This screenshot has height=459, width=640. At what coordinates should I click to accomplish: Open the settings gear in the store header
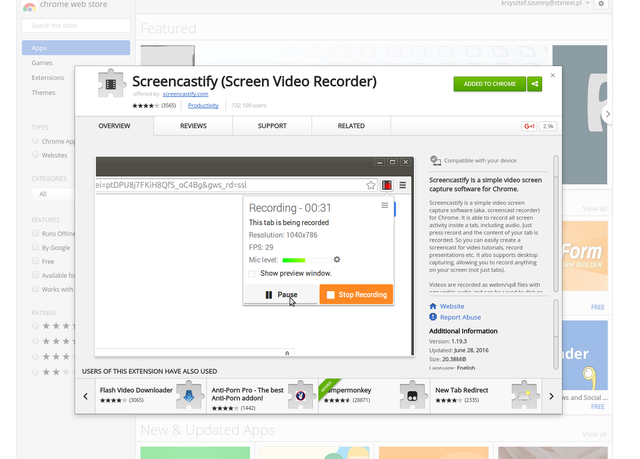point(601,4)
